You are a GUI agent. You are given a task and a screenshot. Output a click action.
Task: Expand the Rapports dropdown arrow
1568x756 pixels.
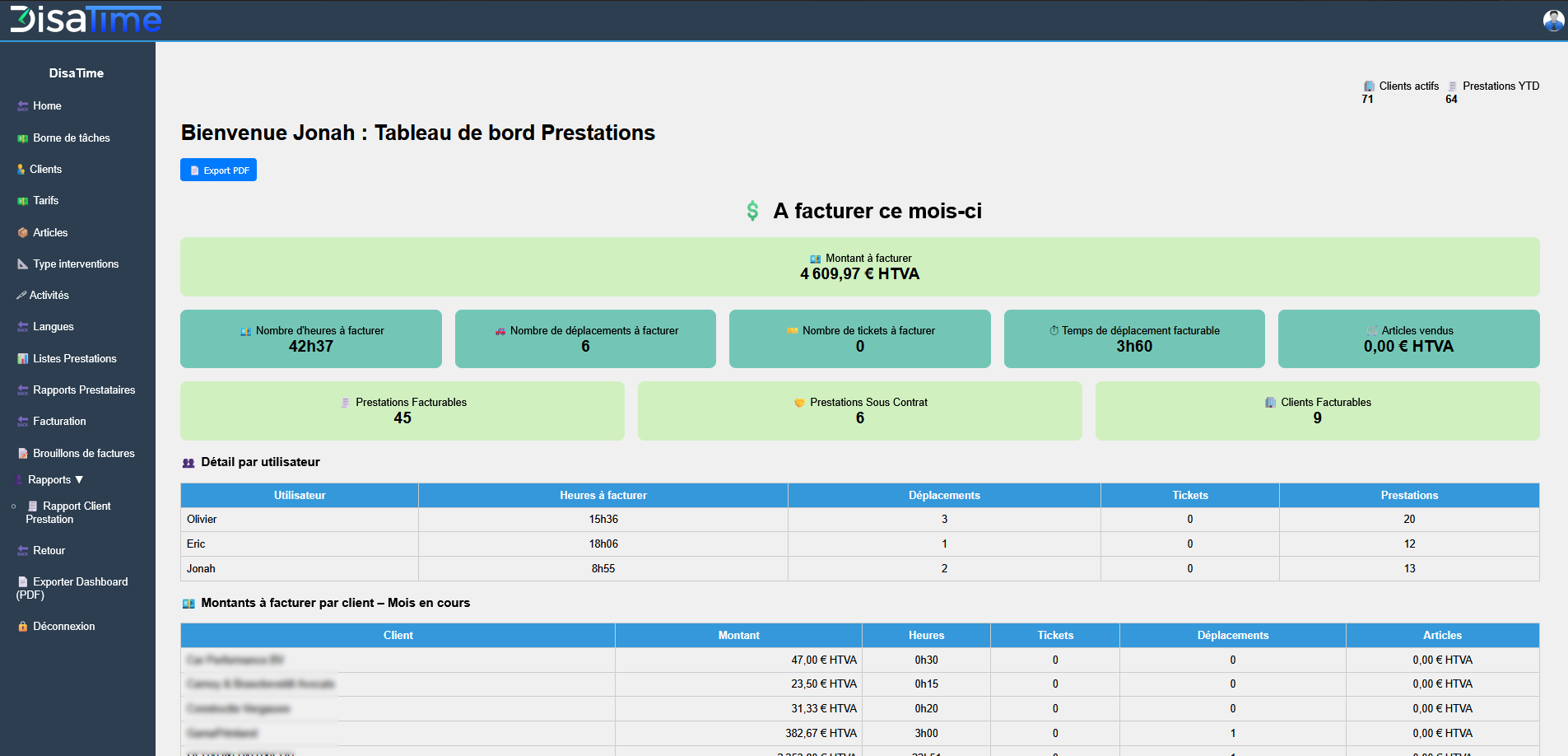coord(79,479)
